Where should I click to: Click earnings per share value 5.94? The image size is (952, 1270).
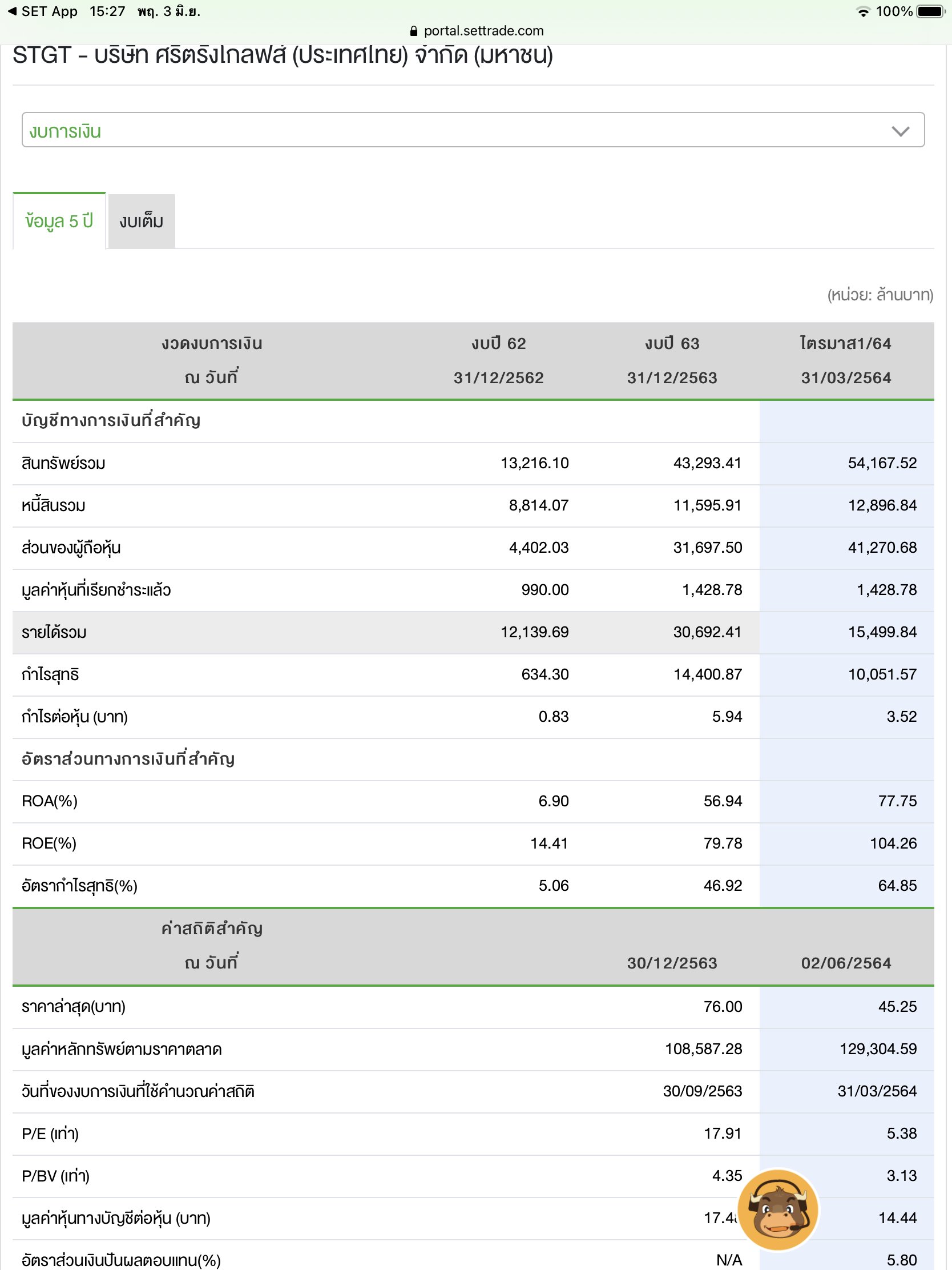click(727, 717)
